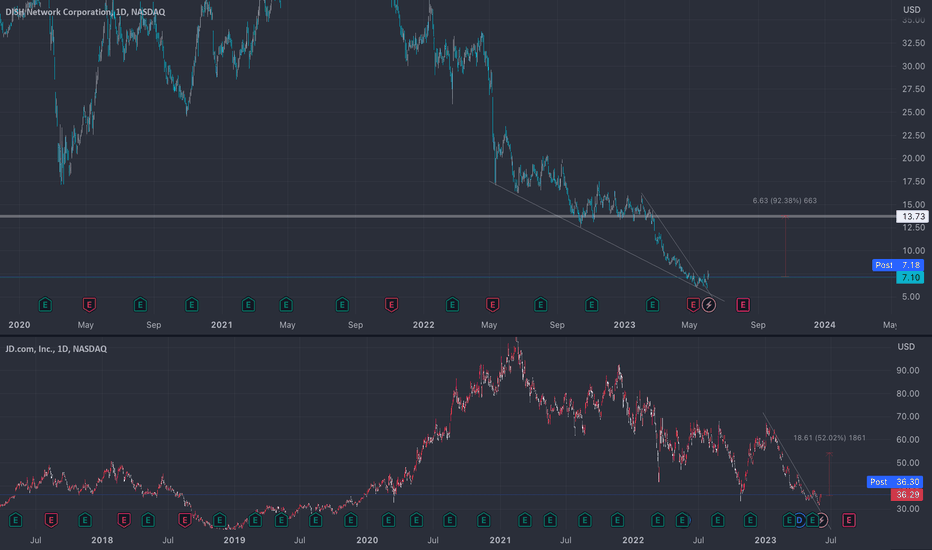Open JD.com red earnings marker just after Jul 2018
Image resolution: width=932 pixels, height=550 pixels.
185,520
